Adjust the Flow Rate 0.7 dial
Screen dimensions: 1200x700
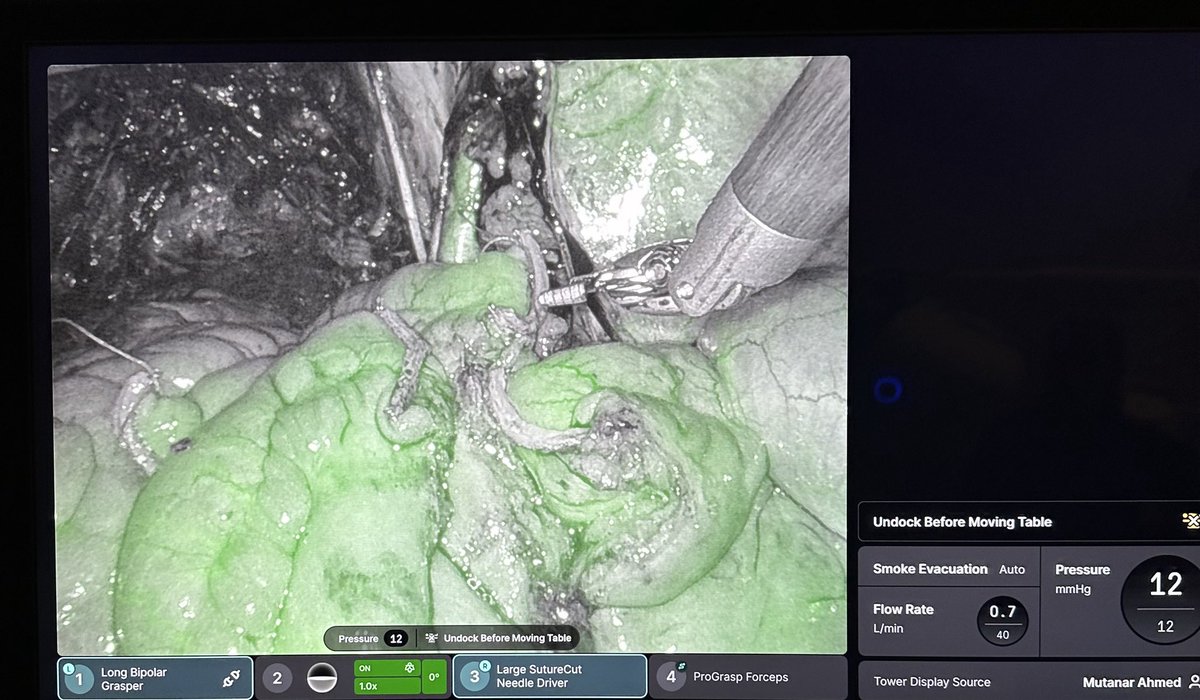[1001, 623]
